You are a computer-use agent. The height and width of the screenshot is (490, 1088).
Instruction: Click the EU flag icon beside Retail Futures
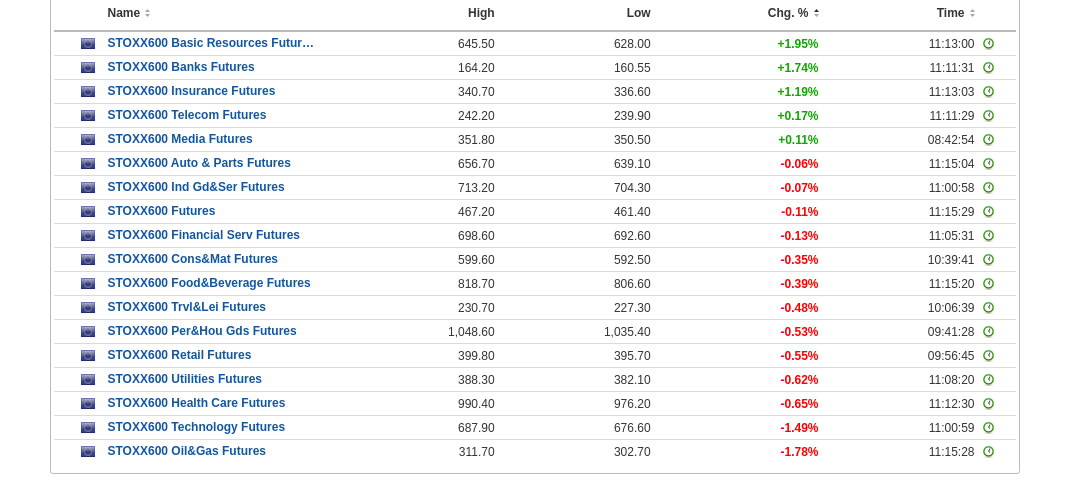(x=88, y=356)
